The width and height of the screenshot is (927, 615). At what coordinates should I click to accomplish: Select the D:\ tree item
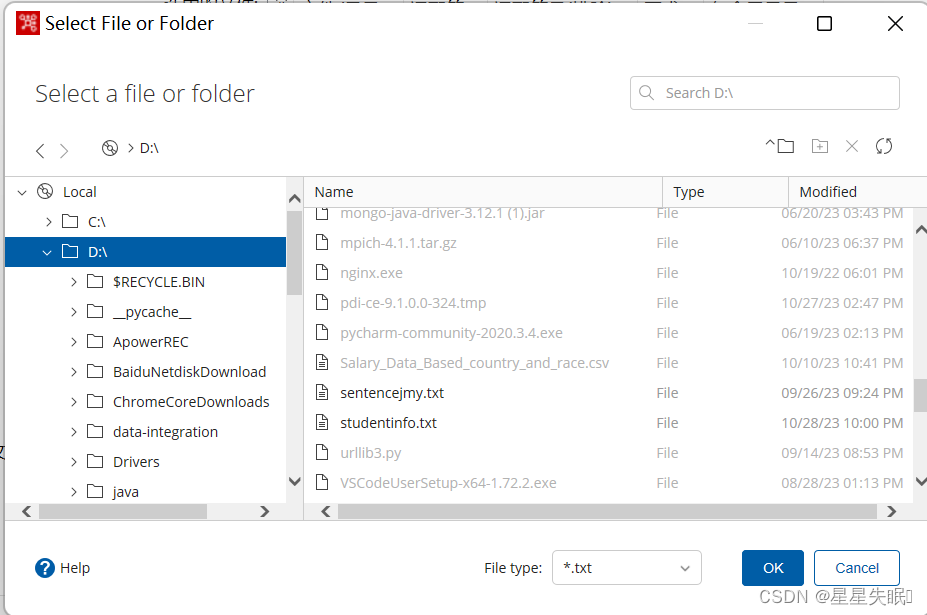point(145,252)
